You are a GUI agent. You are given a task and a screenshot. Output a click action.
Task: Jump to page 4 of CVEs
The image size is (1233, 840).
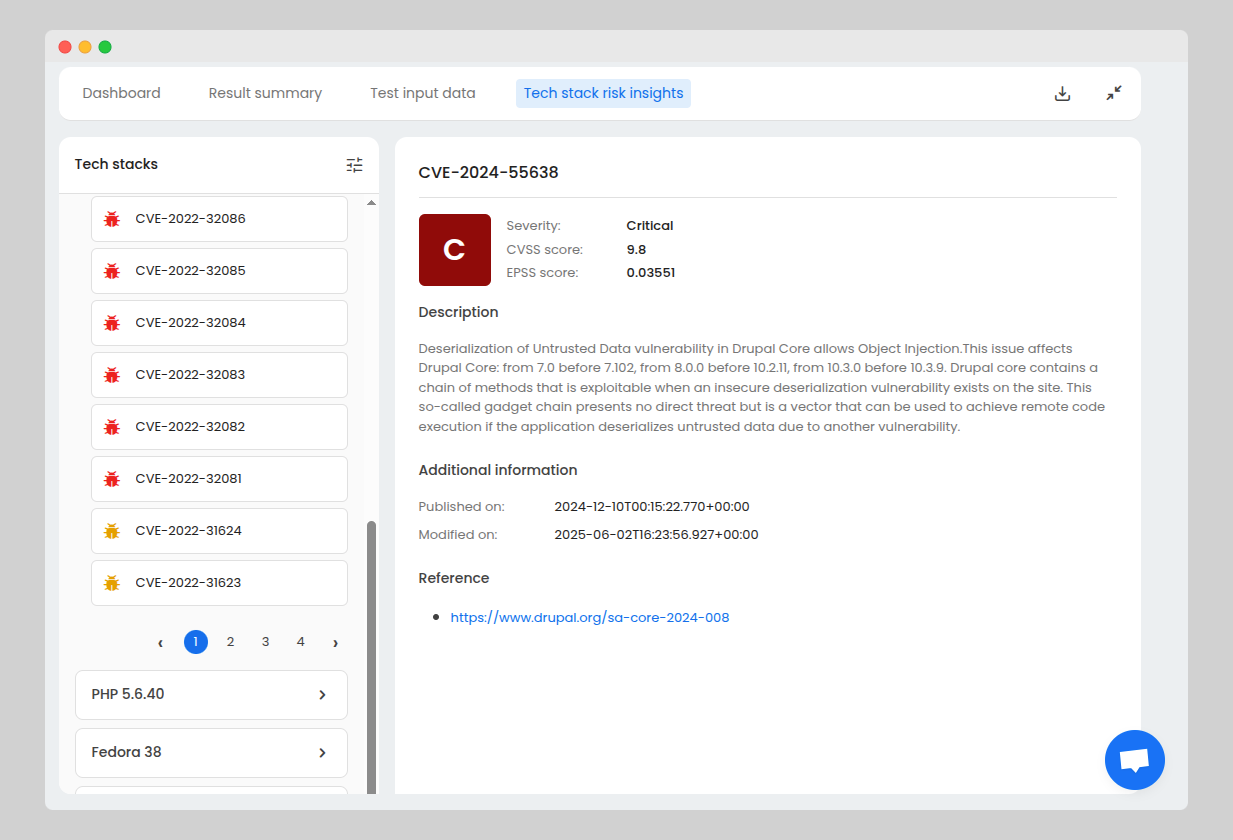[x=300, y=642]
